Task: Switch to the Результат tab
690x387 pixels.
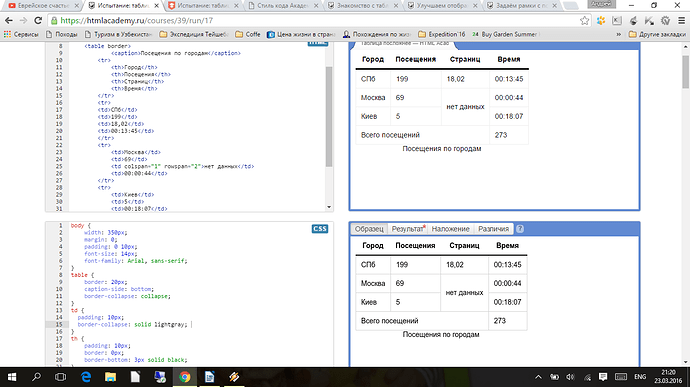Action: pos(408,229)
